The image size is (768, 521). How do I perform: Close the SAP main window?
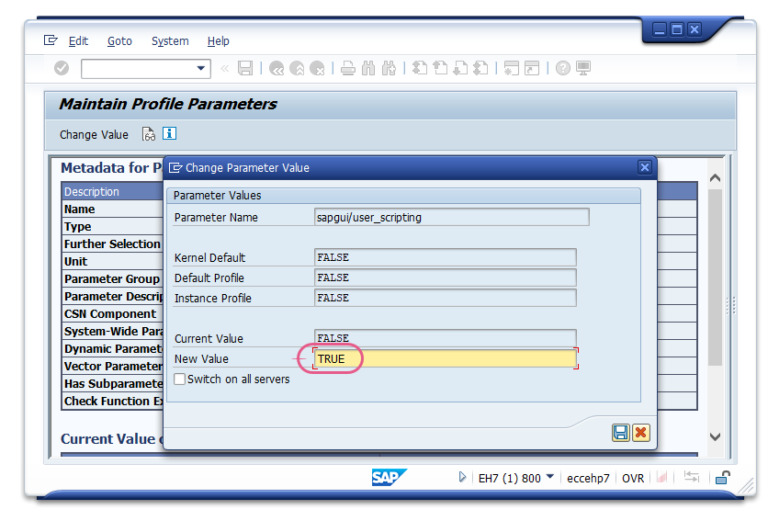tap(694, 29)
